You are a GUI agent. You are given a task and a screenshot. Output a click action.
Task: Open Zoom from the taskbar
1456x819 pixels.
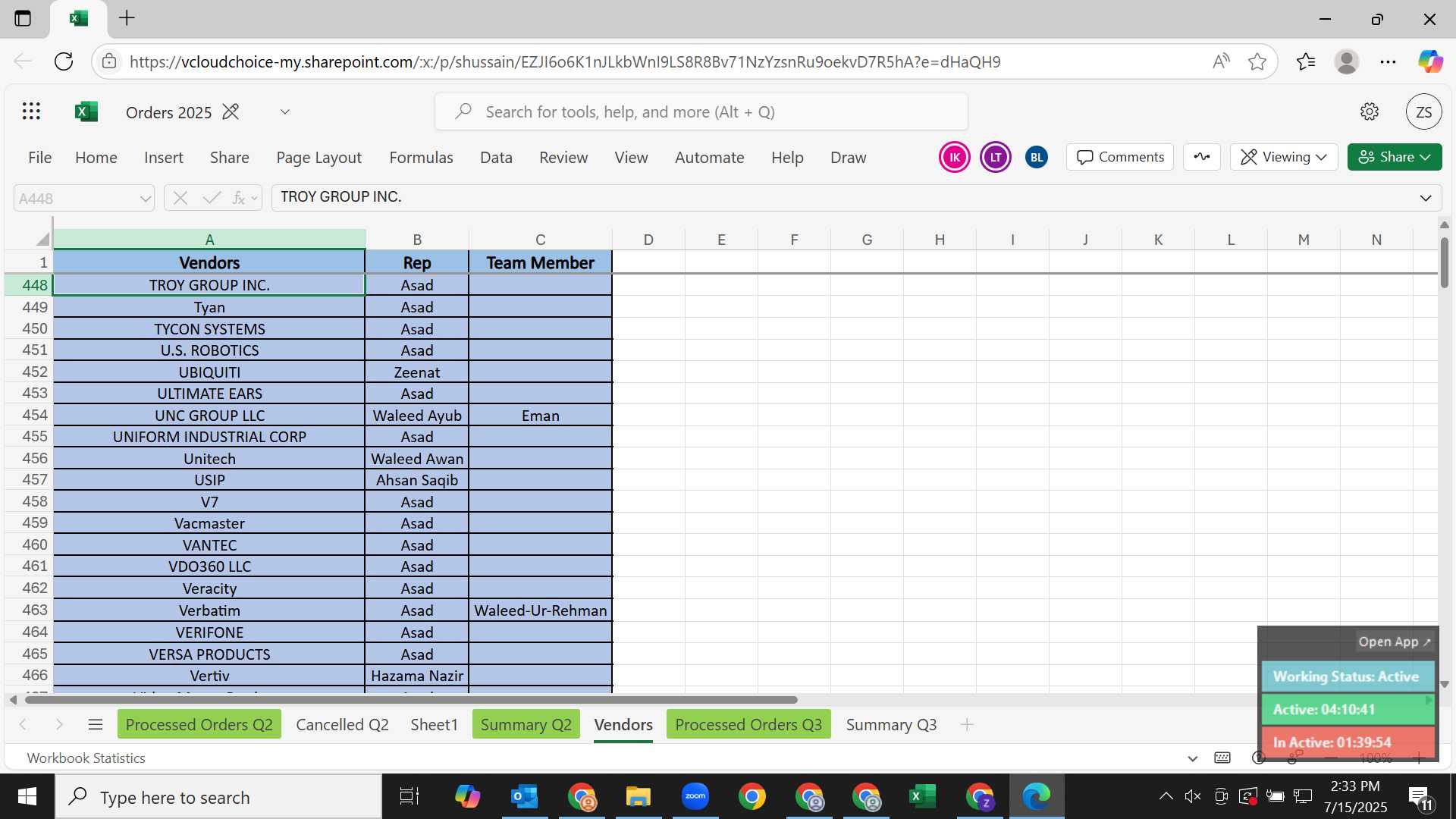[695, 797]
